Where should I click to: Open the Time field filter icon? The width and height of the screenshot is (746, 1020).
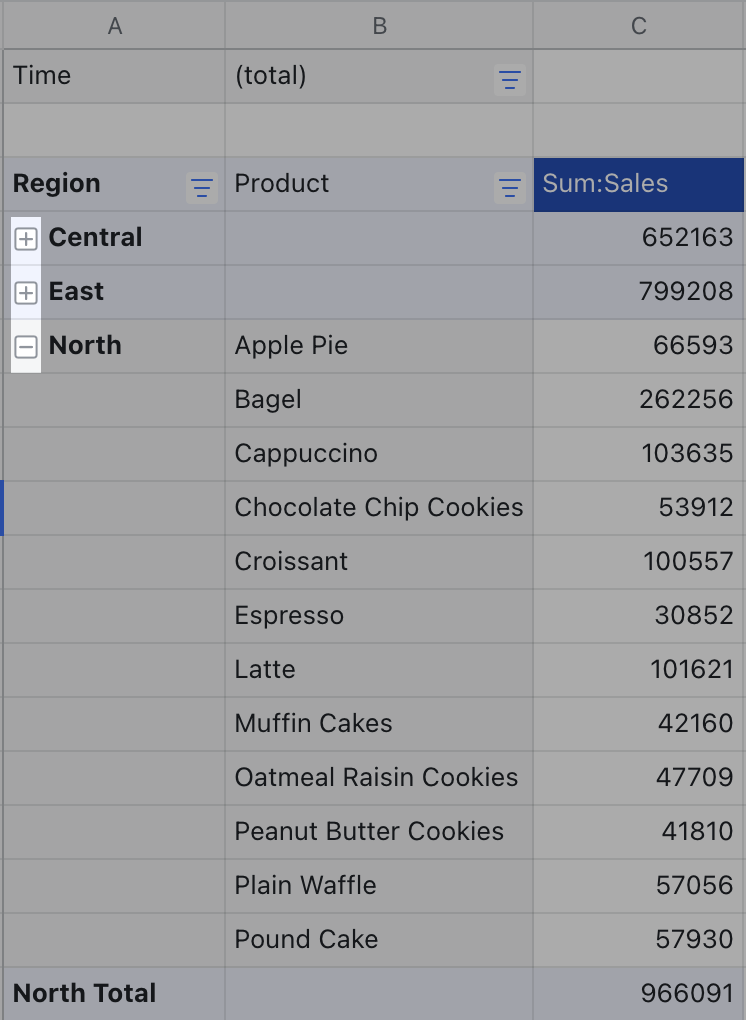tap(510, 81)
